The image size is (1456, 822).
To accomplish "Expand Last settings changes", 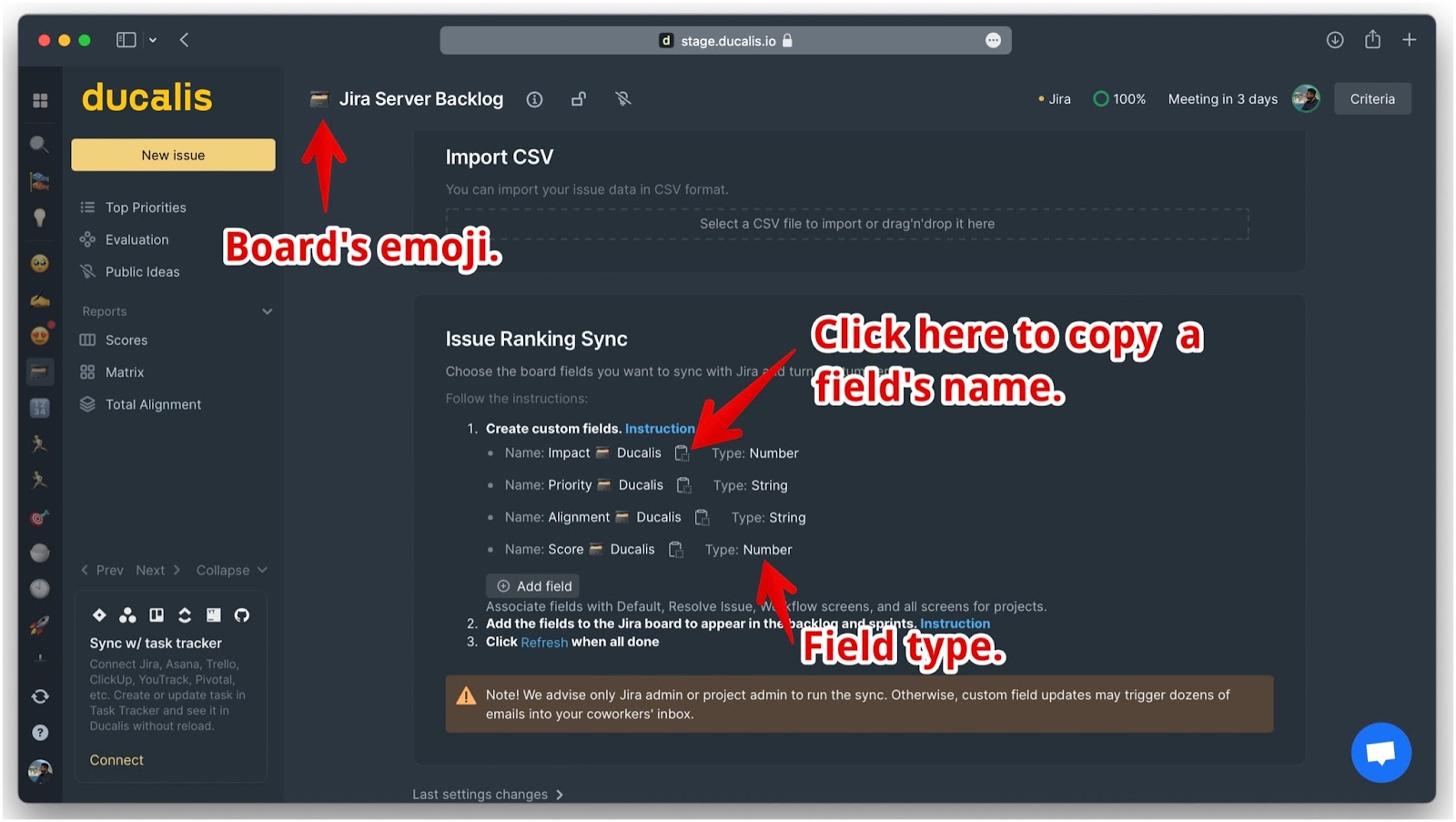I will [x=488, y=795].
